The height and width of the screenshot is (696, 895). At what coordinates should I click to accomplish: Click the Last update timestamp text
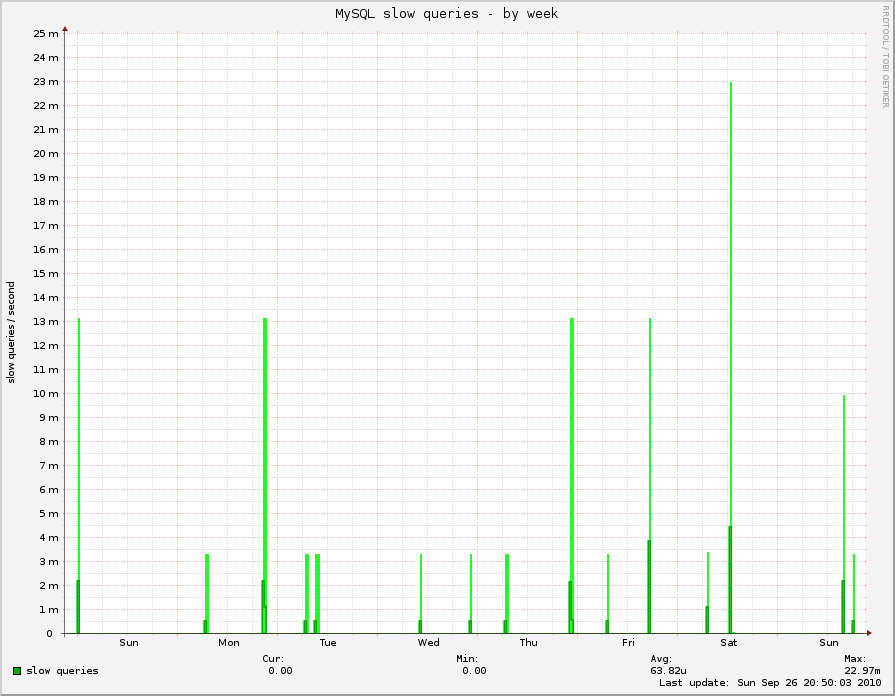coord(770,683)
